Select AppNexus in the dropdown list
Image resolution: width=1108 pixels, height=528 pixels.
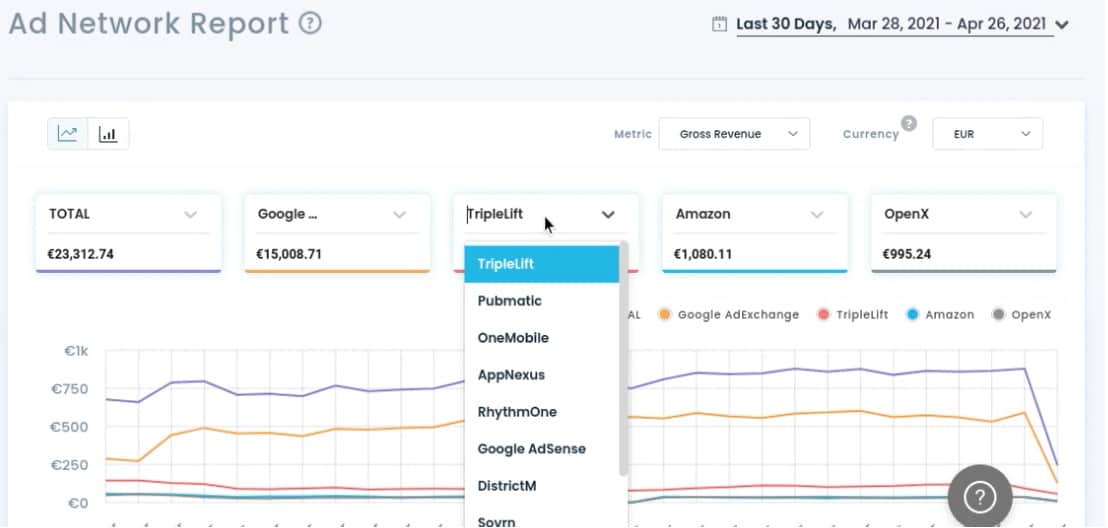(x=541, y=375)
